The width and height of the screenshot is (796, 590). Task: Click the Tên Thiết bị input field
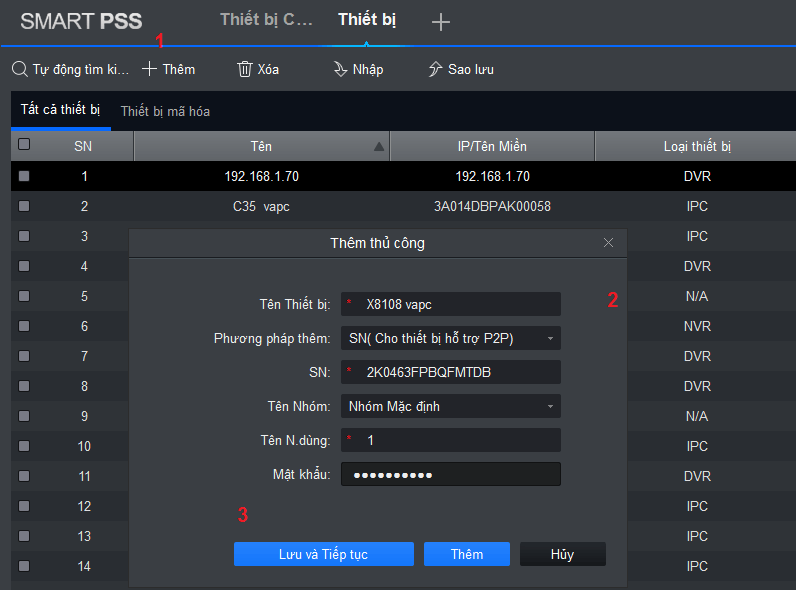pyautogui.click(x=451, y=304)
